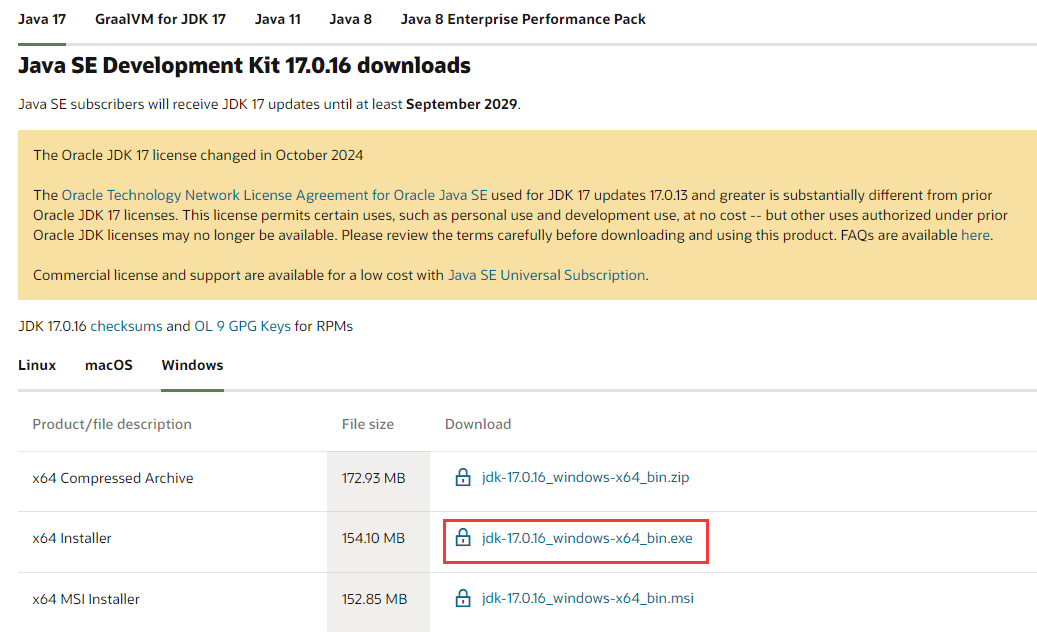Click the 'Product/file description' column header
This screenshot has height=632, width=1037.
(x=112, y=424)
